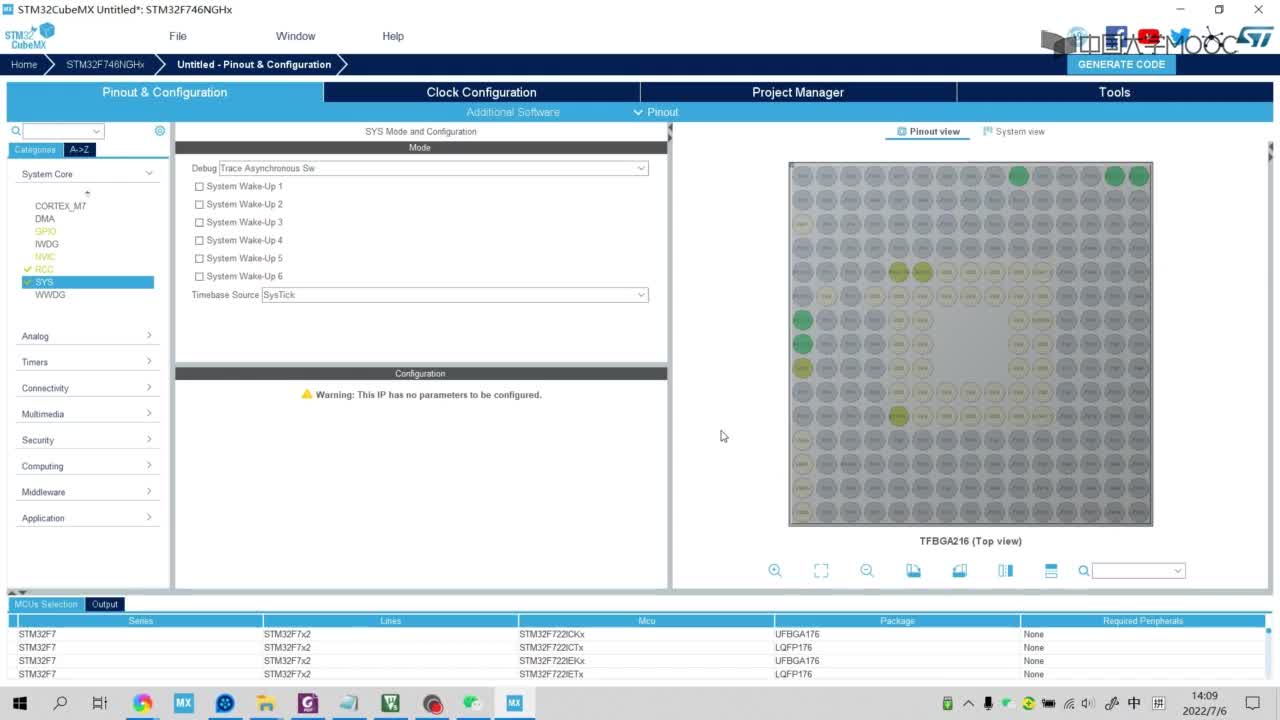Switch to System view
Viewport: 1280px width, 720px height.
coord(1013,131)
